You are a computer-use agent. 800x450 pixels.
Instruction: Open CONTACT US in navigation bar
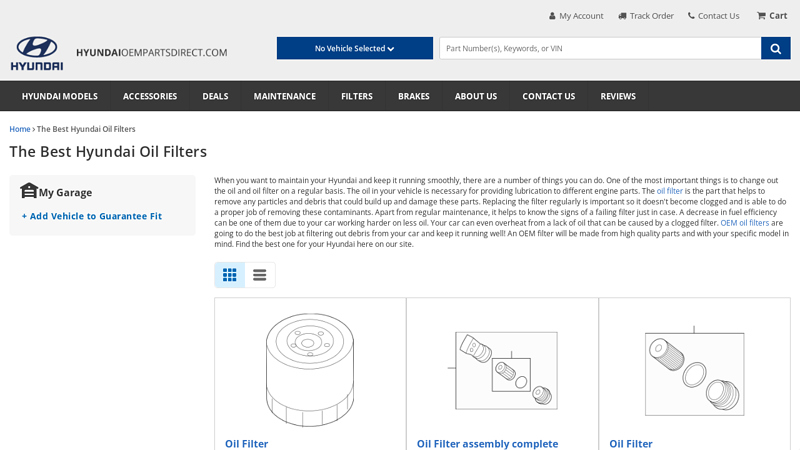coord(548,96)
